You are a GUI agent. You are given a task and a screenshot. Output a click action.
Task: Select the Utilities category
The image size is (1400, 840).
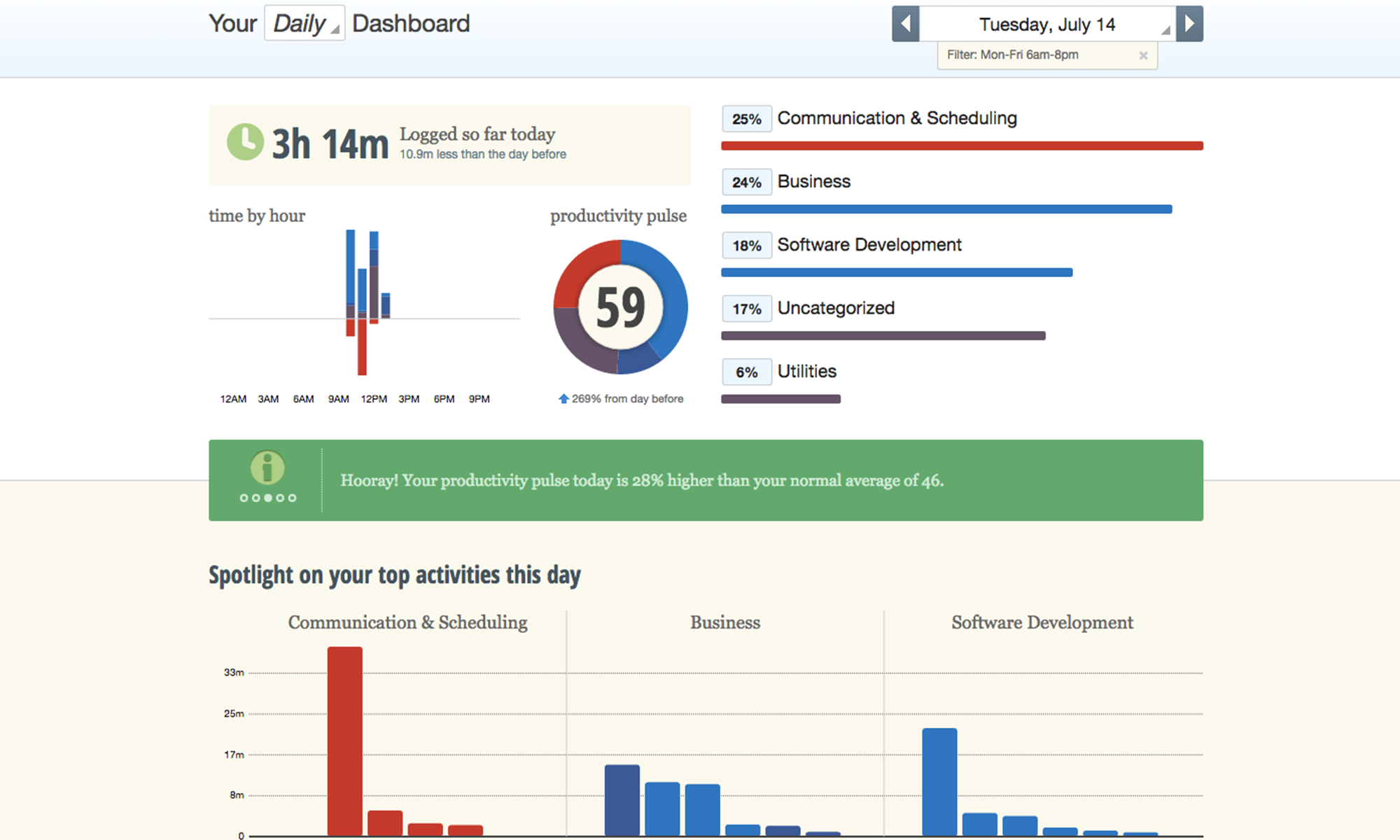(806, 371)
